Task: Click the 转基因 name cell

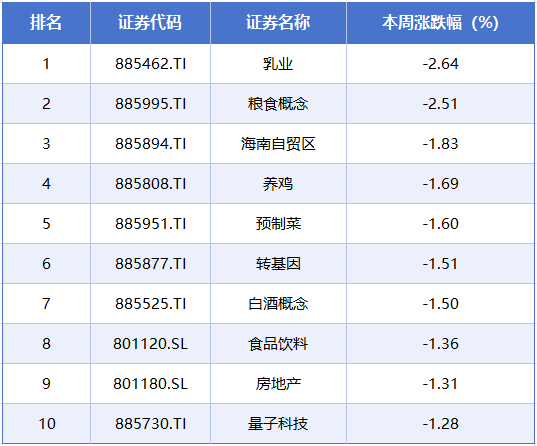Action: click(x=278, y=264)
